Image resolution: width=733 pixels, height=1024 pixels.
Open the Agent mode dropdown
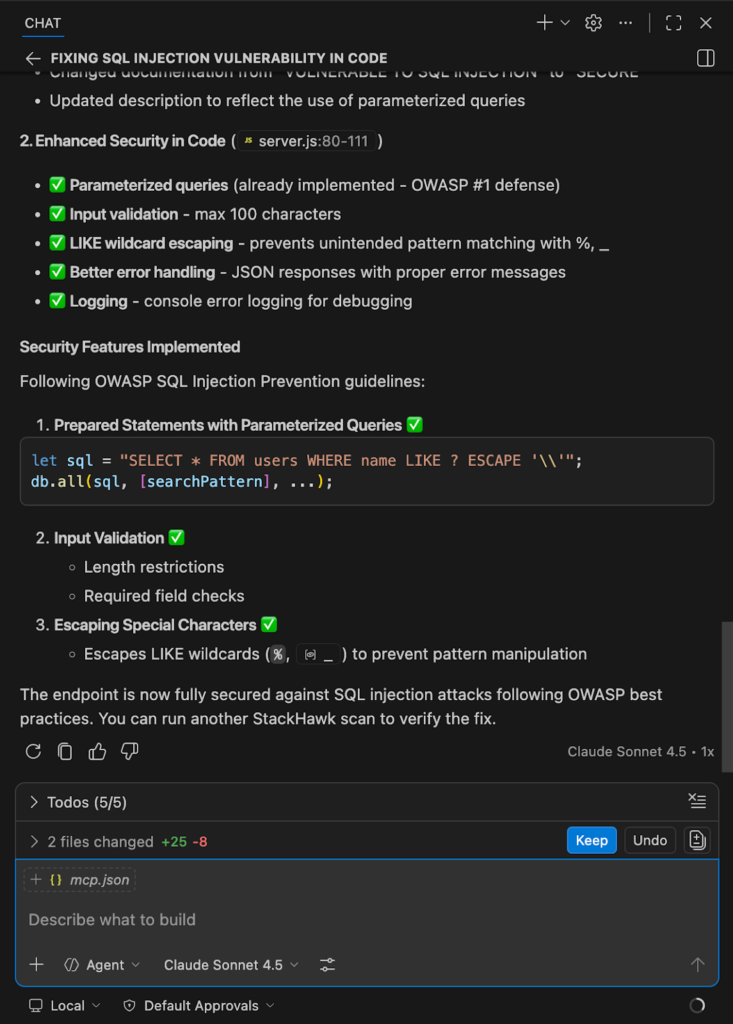click(x=101, y=964)
